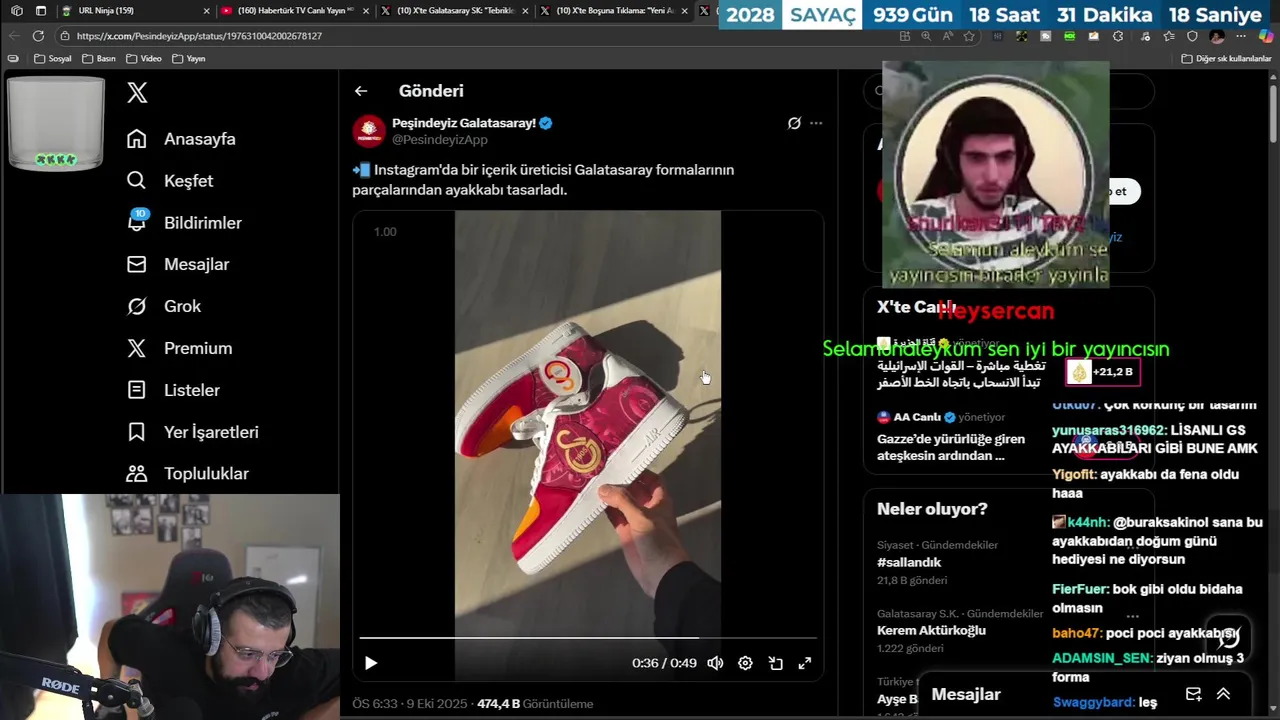Open the favorites list icon
The height and width of the screenshot is (720, 1280).
coord(1168,36)
